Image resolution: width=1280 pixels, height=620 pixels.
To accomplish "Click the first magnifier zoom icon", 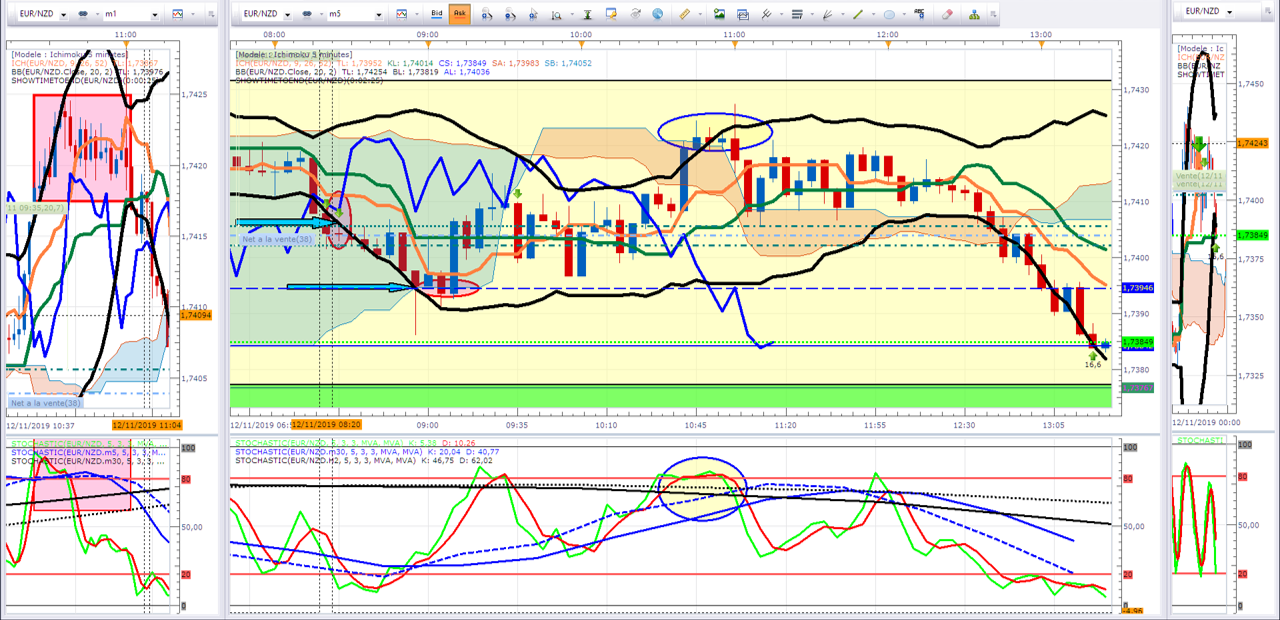I will point(487,14).
